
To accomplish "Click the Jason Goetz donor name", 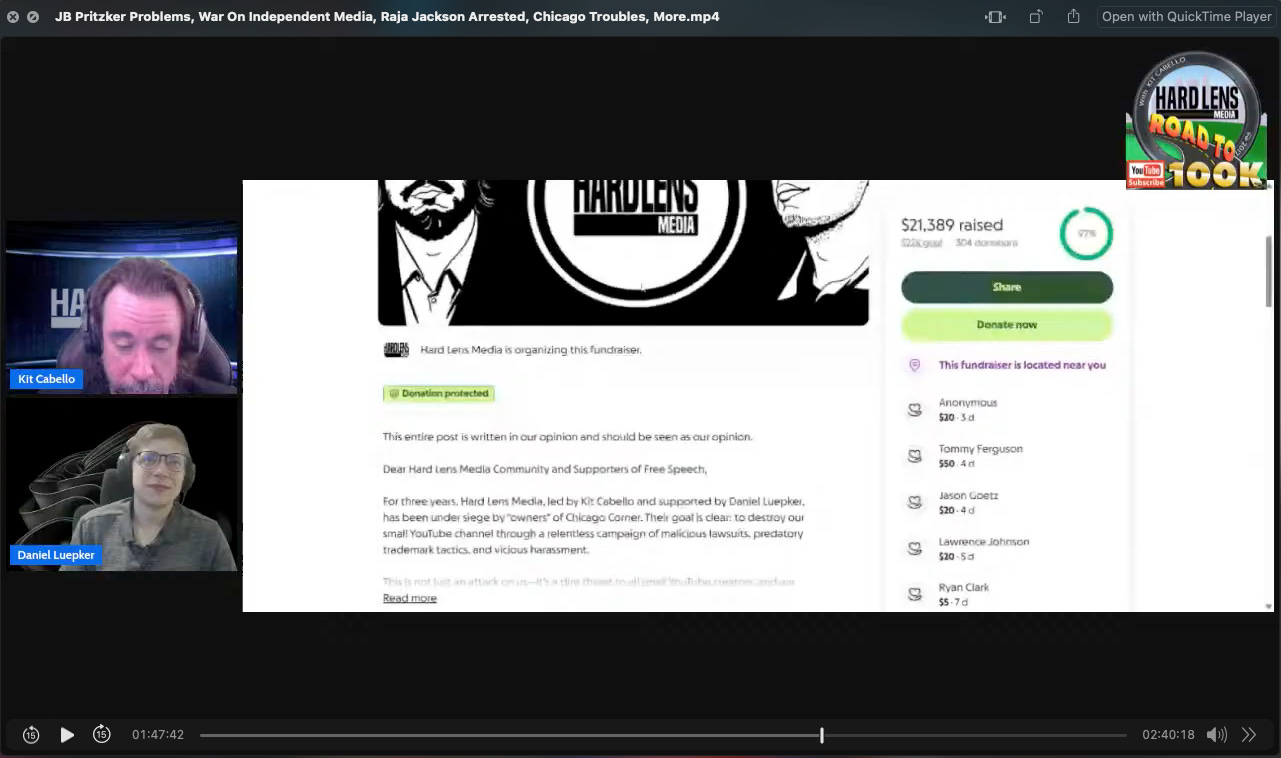I will (968, 496).
